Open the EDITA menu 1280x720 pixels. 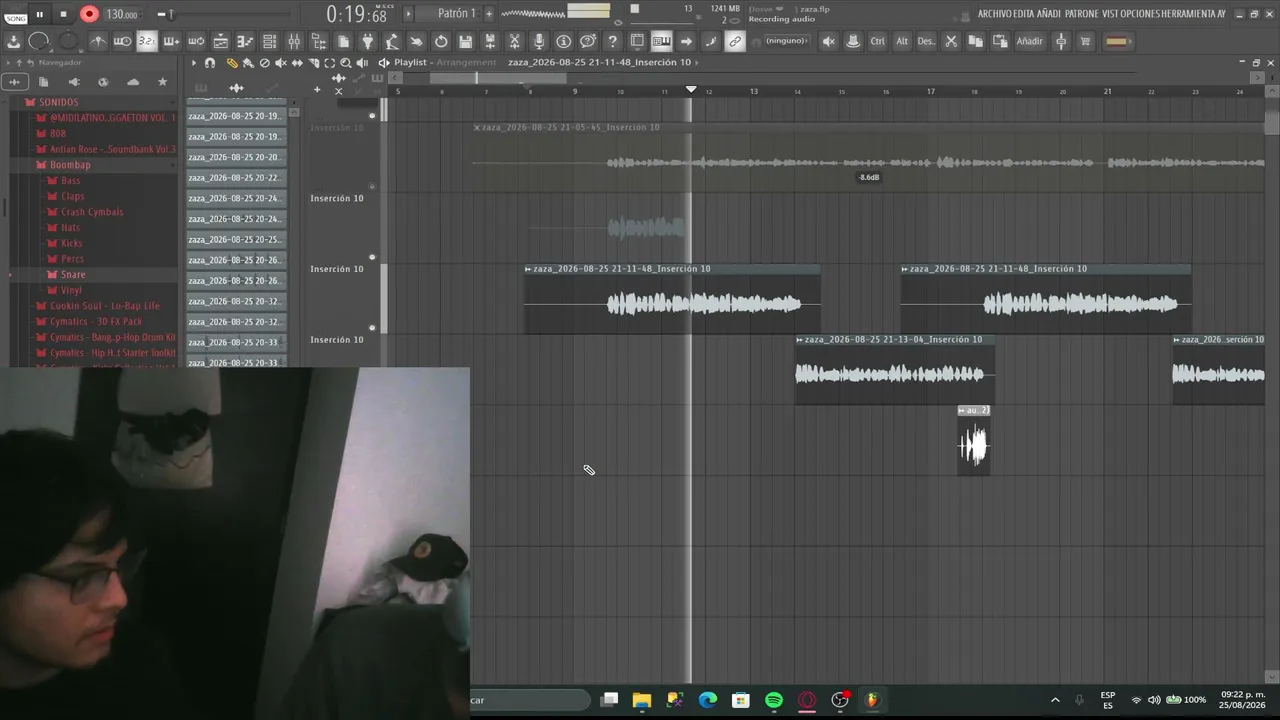(1024, 14)
